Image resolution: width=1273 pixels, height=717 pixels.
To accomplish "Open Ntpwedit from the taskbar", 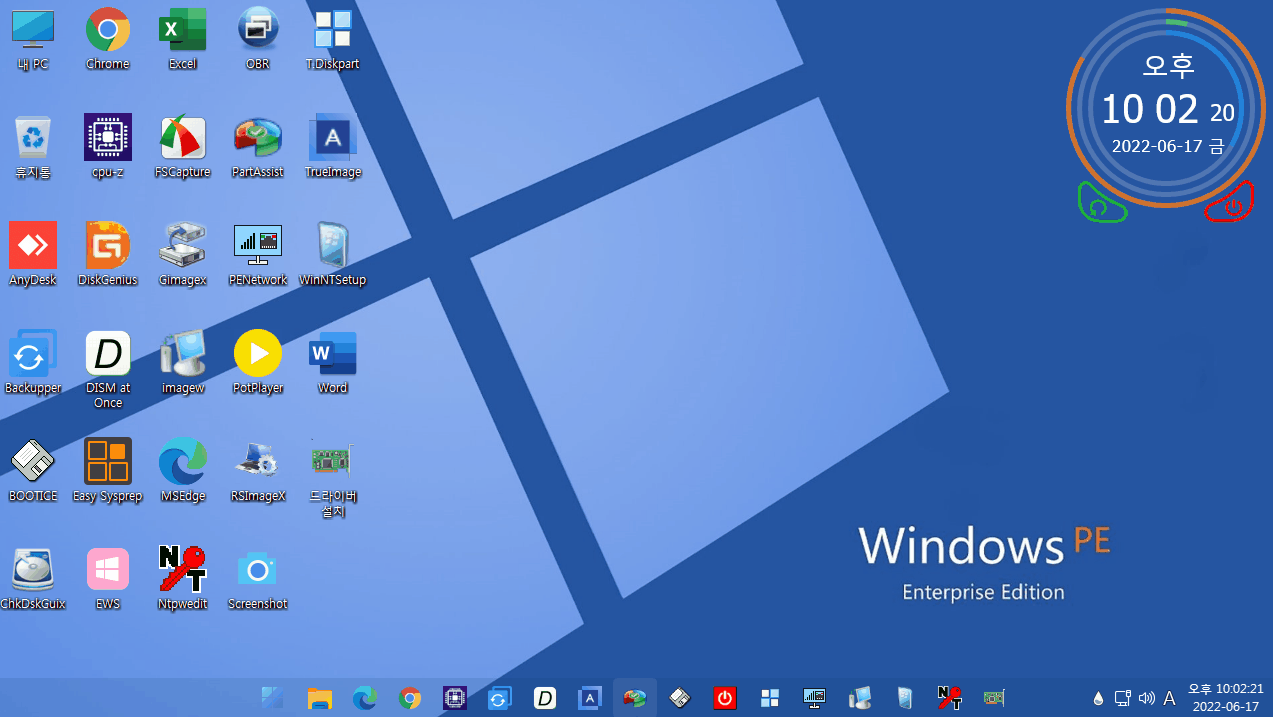I will coord(950,698).
